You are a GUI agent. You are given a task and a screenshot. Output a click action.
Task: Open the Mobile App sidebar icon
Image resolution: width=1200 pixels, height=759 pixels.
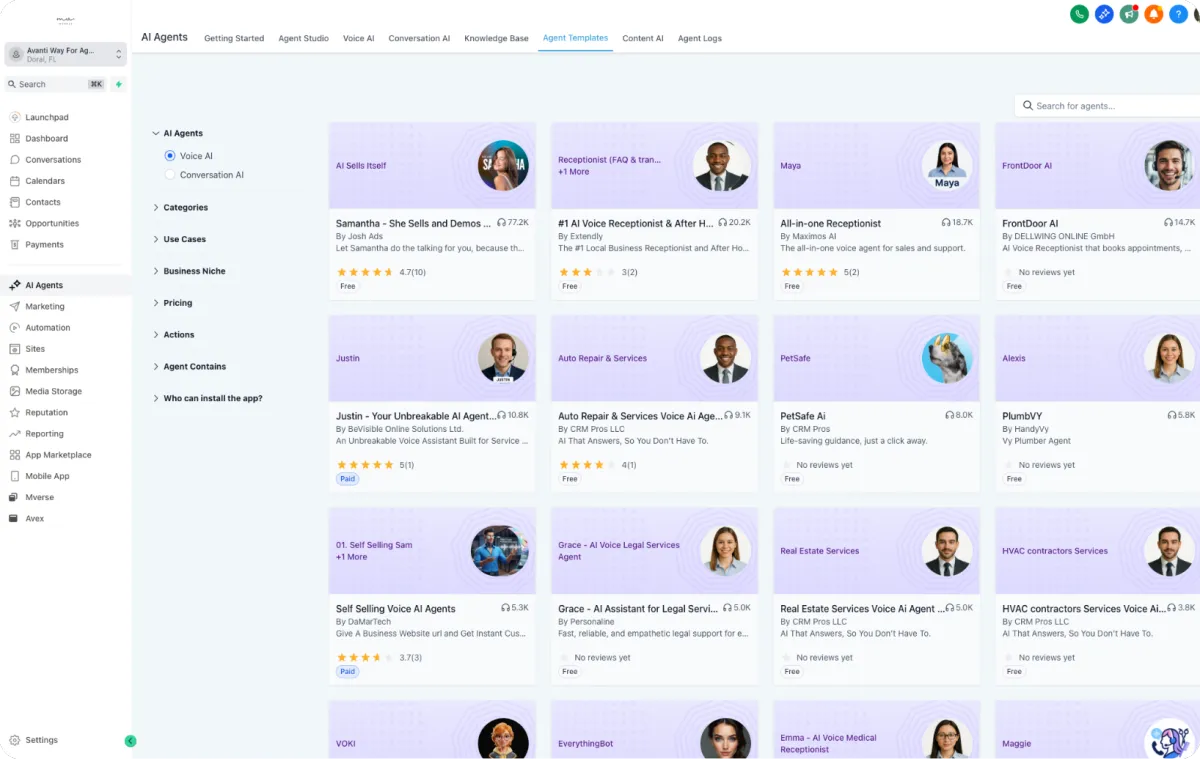point(15,476)
